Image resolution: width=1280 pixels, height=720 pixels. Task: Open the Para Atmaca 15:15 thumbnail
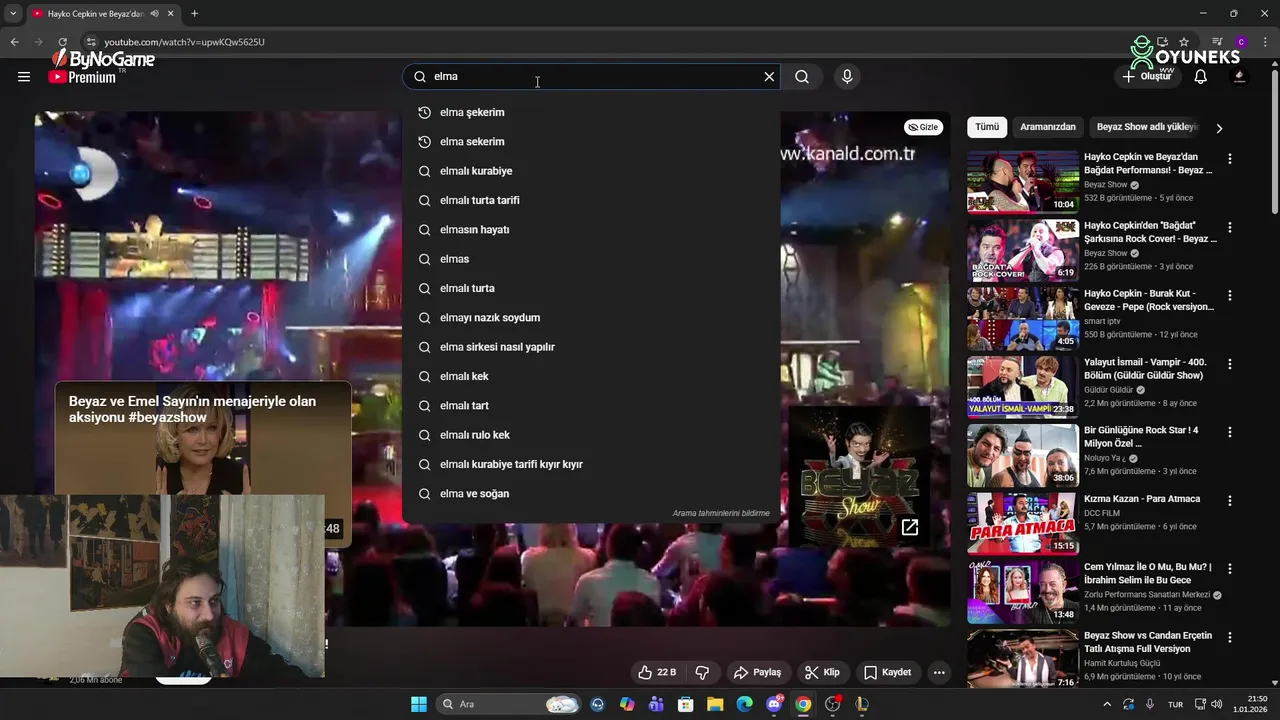(1023, 523)
